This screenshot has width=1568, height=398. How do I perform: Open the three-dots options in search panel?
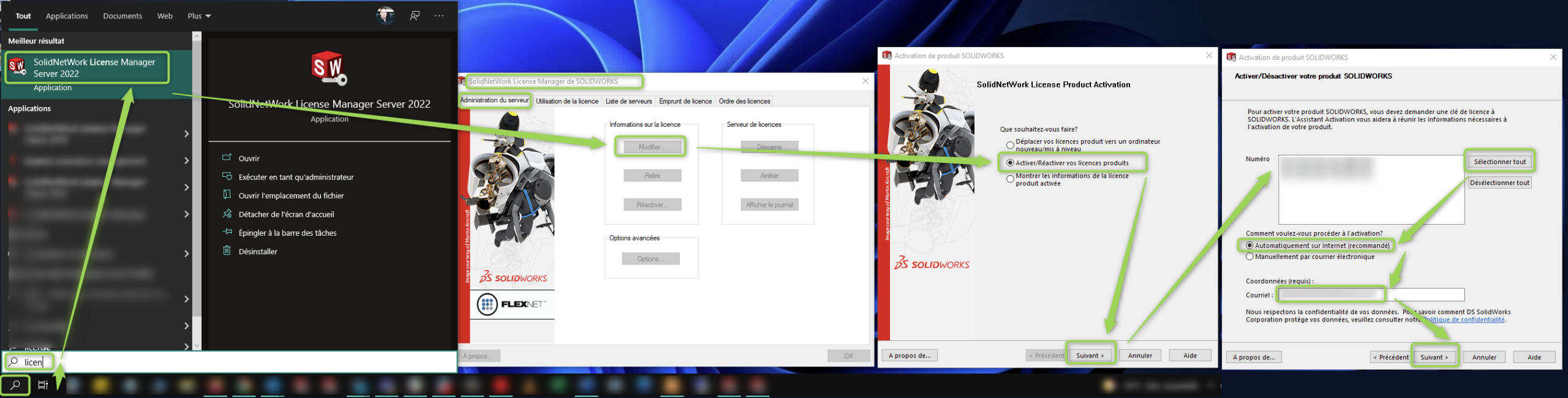click(439, 16)
